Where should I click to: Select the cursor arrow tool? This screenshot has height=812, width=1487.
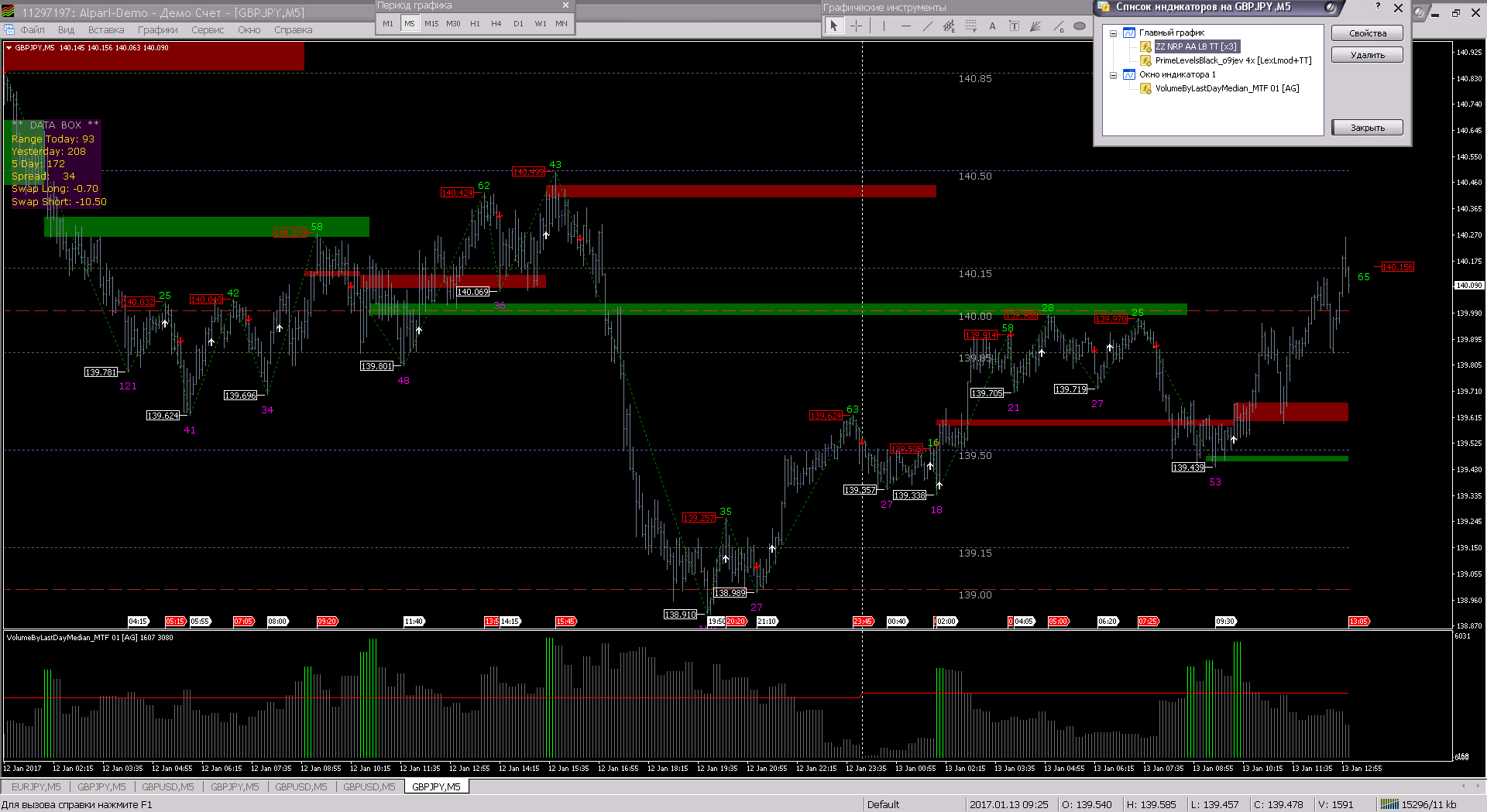tap(834, 26)
